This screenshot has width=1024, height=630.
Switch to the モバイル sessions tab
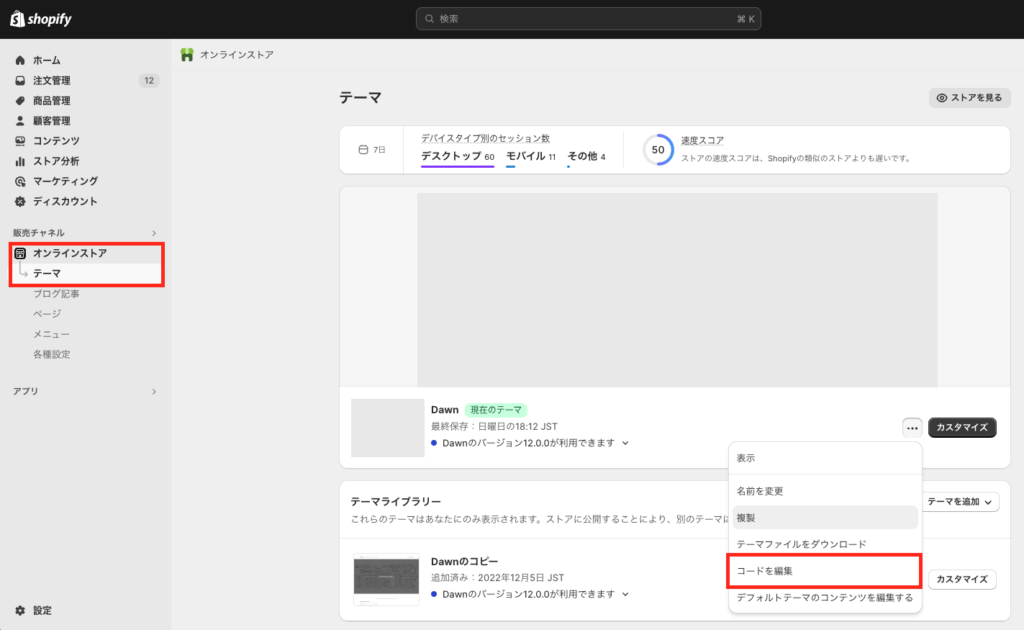point(531,157)
